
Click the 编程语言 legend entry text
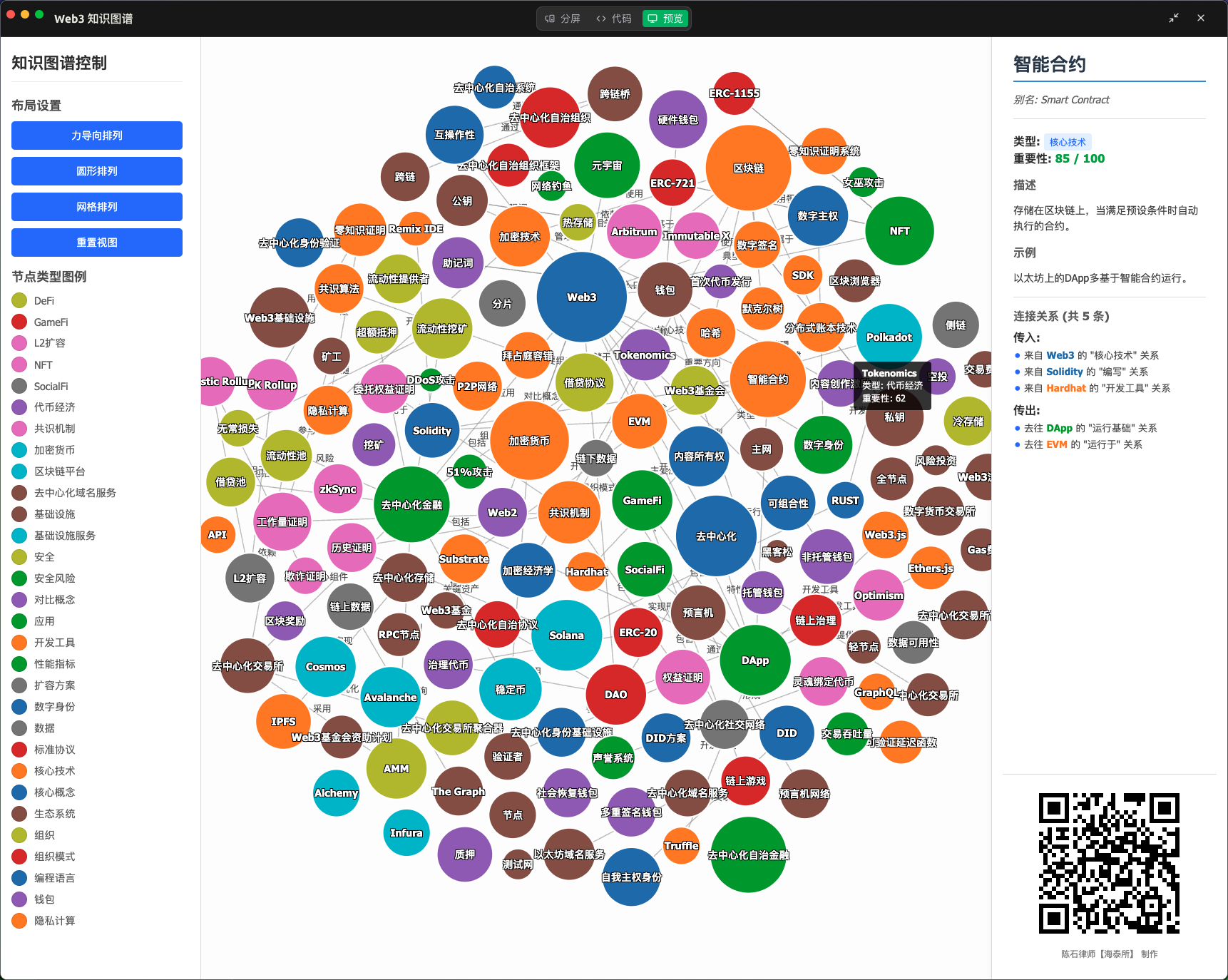tap(55, 878)
